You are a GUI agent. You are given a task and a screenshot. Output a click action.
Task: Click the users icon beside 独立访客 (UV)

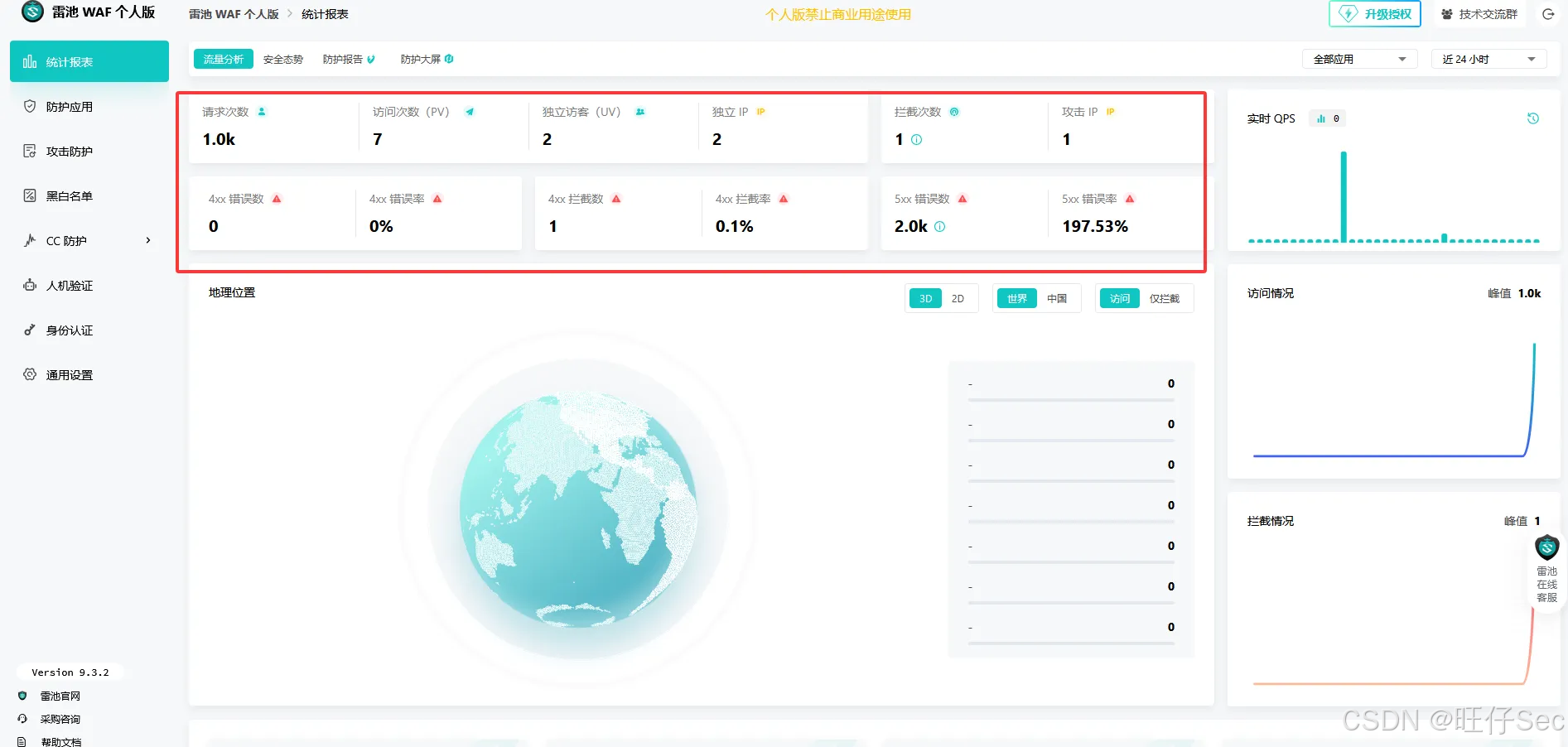coord(640,112)
